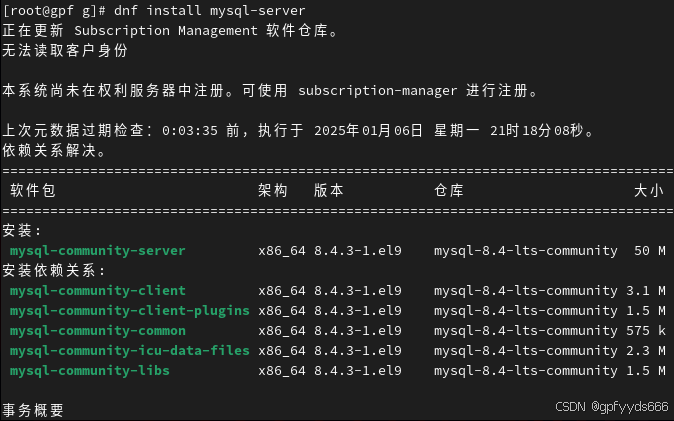Click the 版本 column header
Image resolution: width=674 pixels, height=421 pixels.
329,191
